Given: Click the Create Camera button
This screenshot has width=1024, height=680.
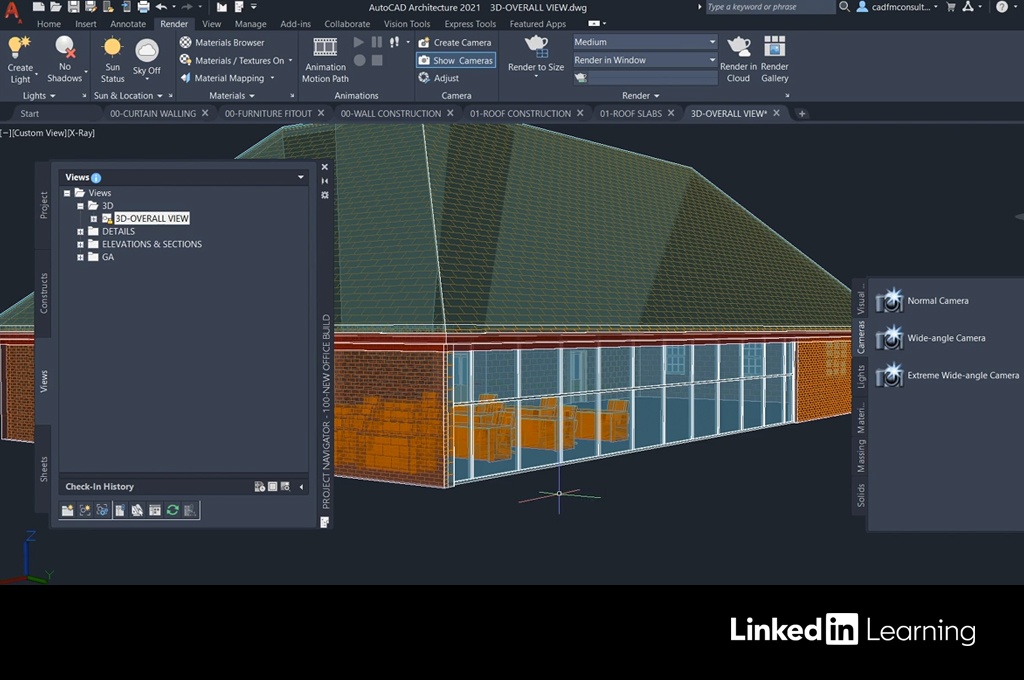Looking at the screenshot, I should [454, 43].
